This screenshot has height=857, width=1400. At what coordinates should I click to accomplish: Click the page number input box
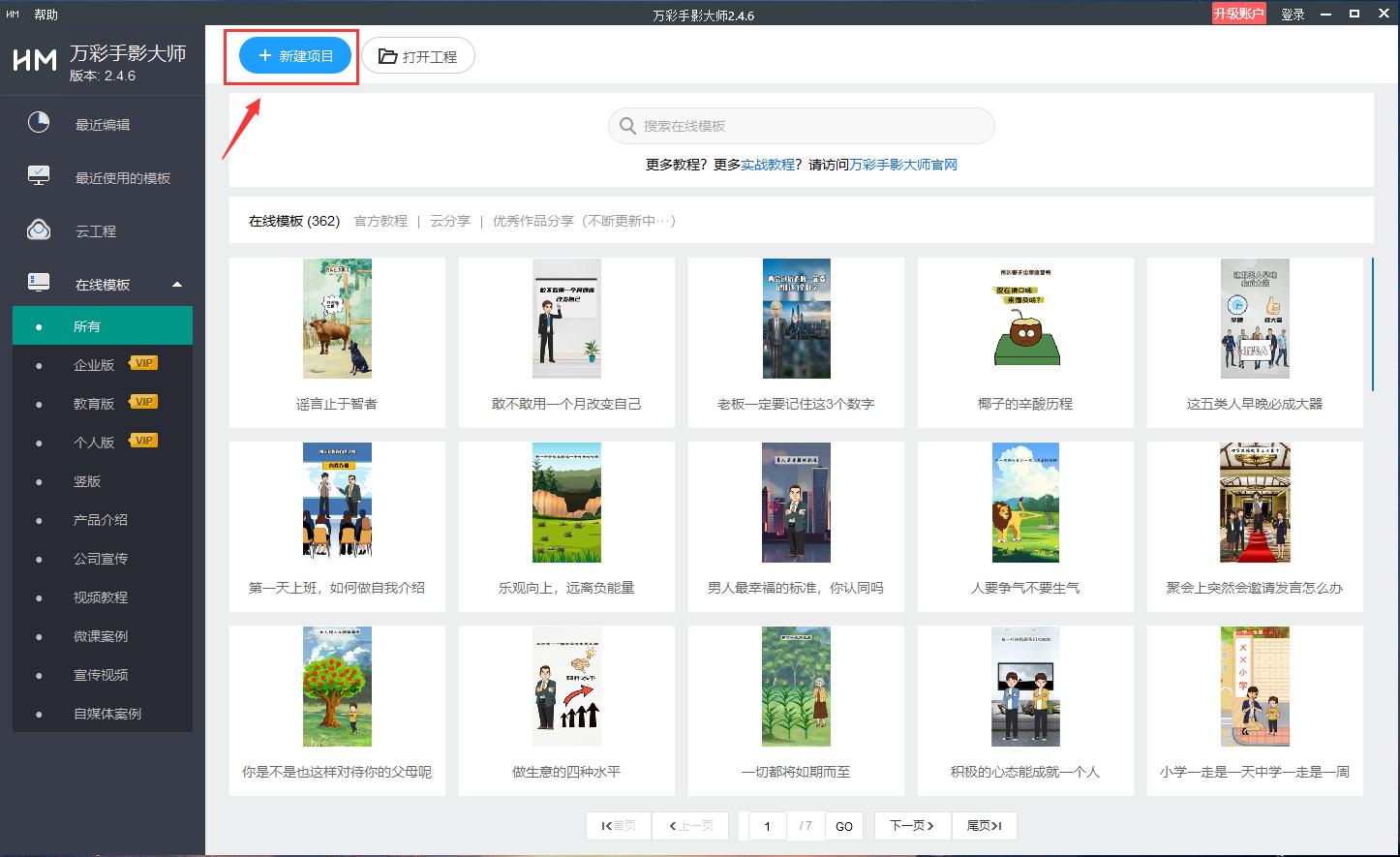[x=767, y=826]
